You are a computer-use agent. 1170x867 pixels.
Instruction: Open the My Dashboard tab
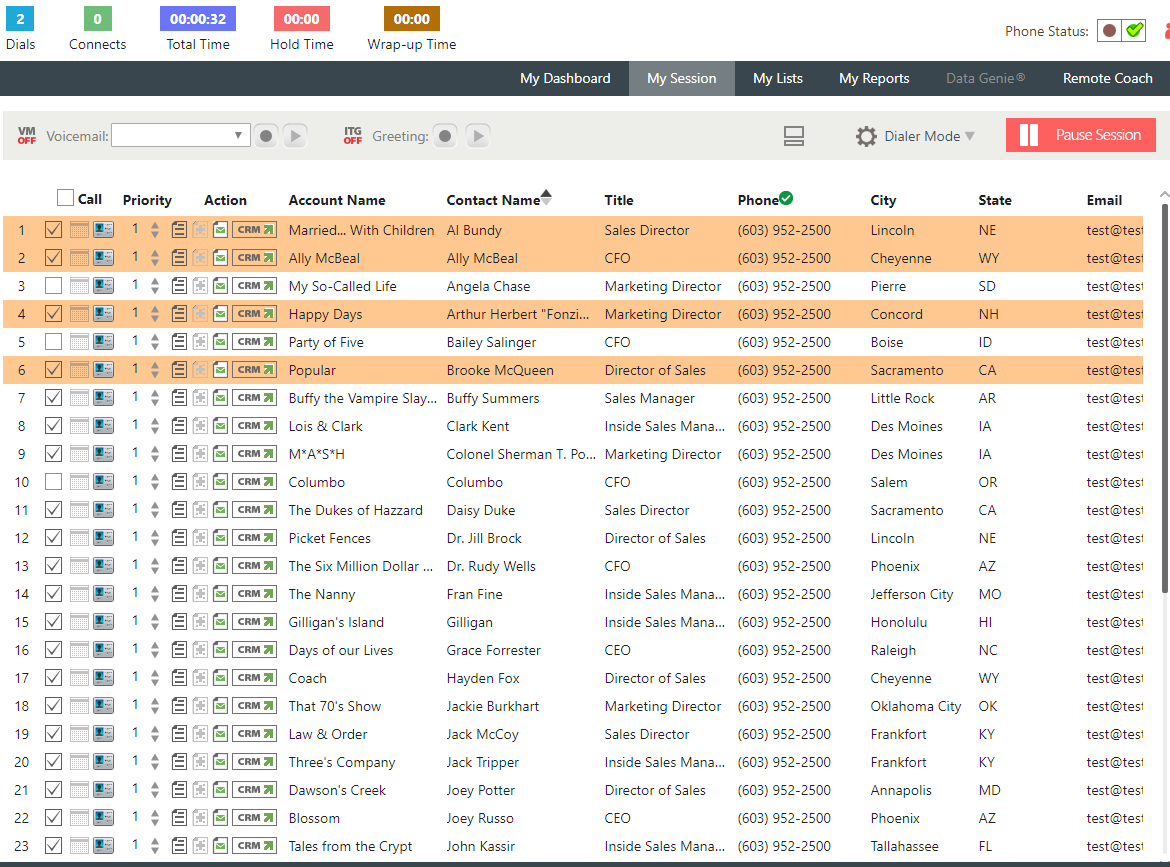[565, 78]
